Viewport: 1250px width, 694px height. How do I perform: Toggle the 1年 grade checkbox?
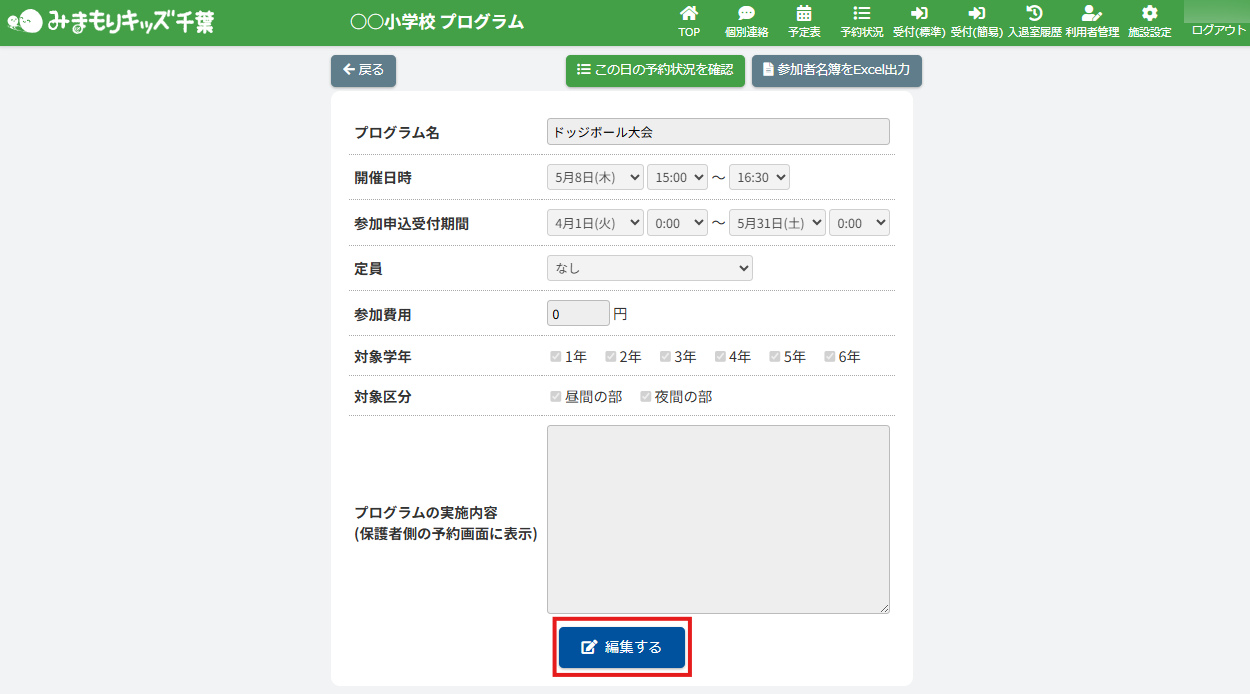[556, 356]
